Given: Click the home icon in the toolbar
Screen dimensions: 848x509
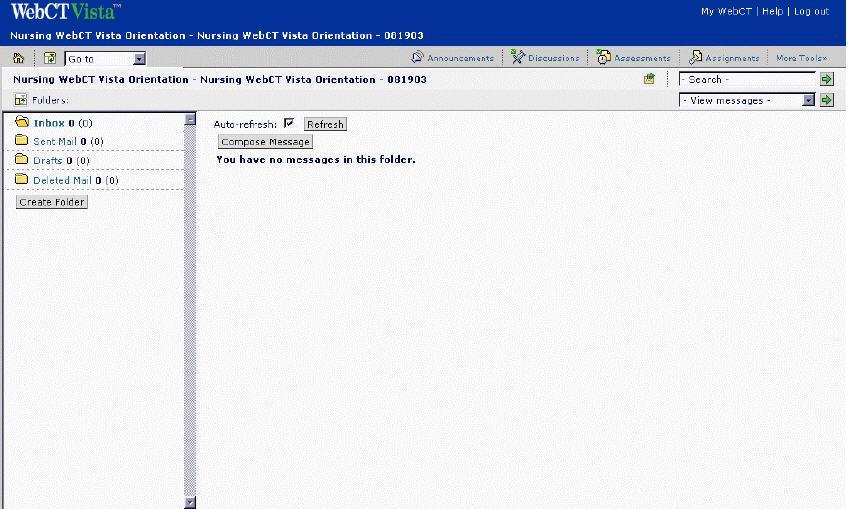Looking at the screenshot, I should coord(18,58).
